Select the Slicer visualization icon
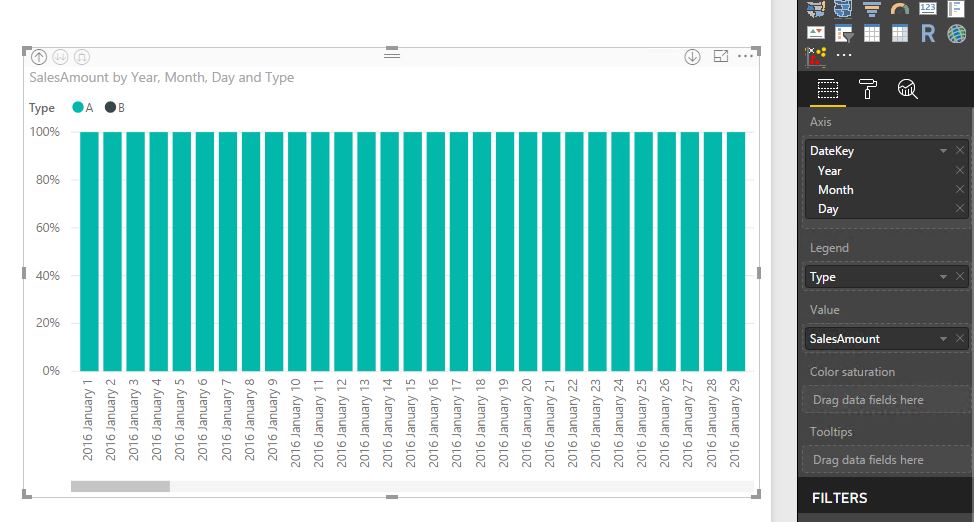Image resolution: width=974 pixels, height=522 pixels. [844, 34]
